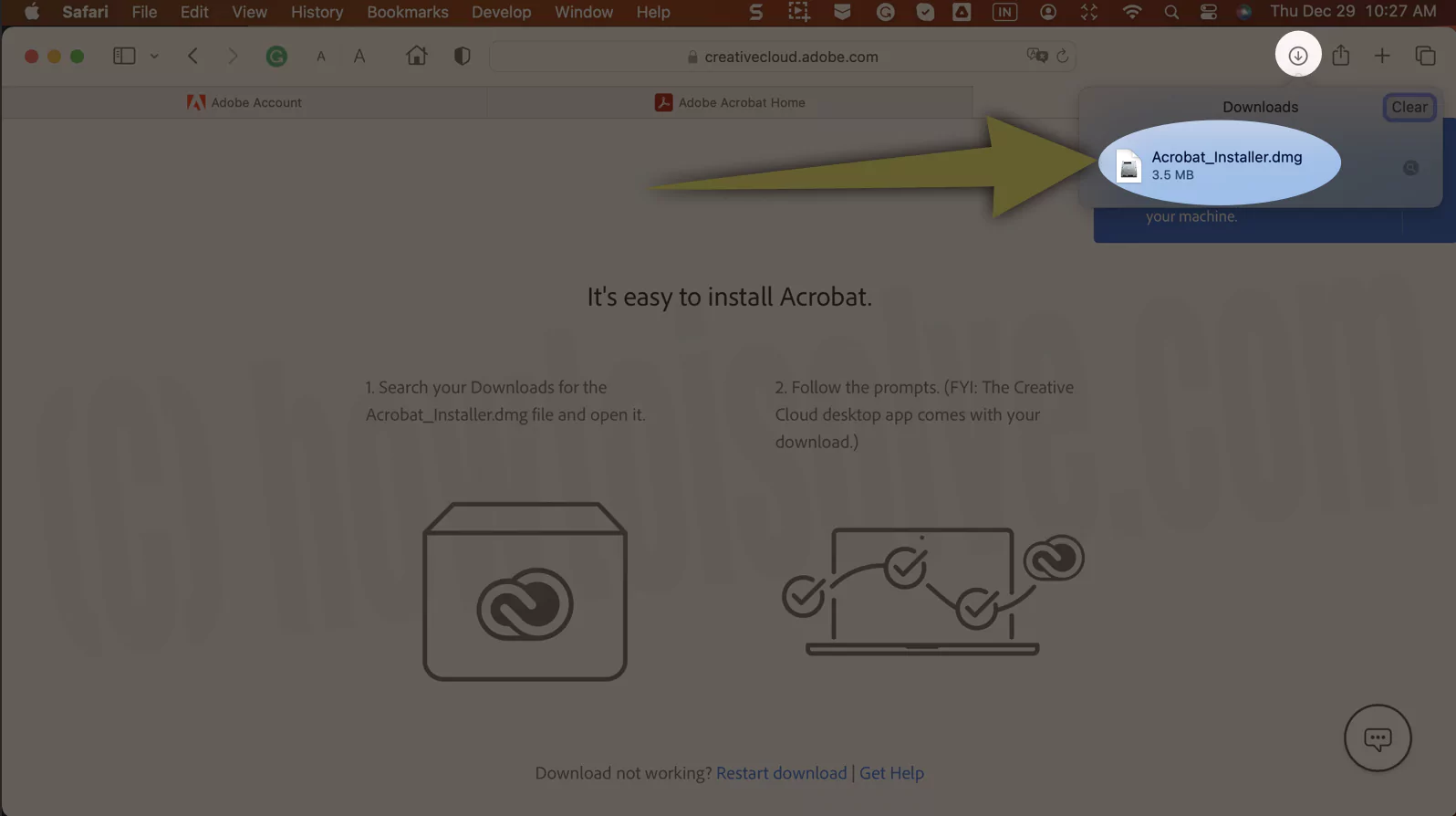Open the Safari Downloads button
This screenshot has width=1456, height=816.
1297,55
